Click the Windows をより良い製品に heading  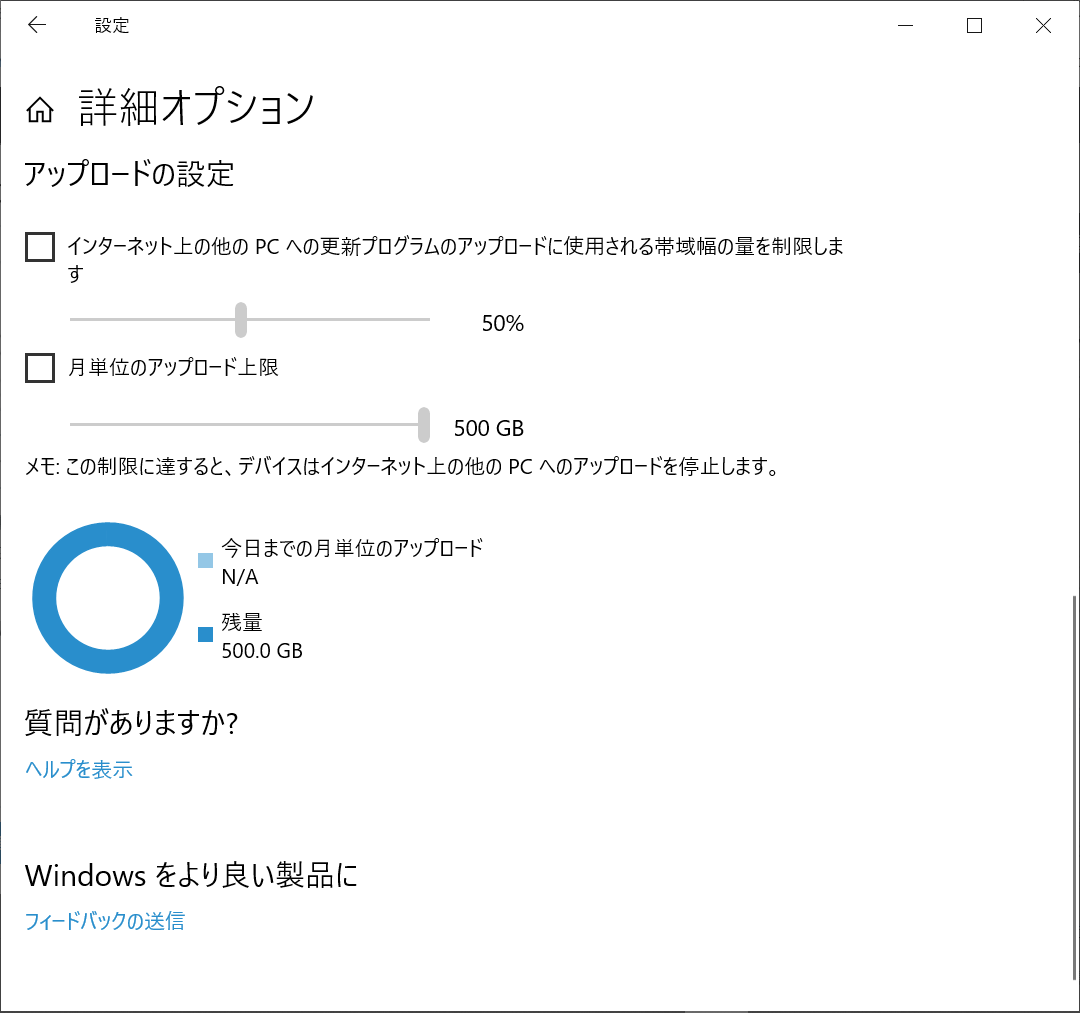pyautogui.click(x=191, y=875)
